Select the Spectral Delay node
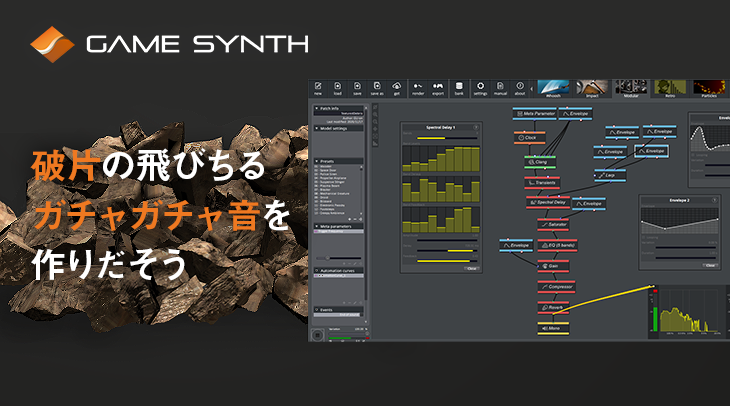This screenshot has width=730, height=406. (x=548, y=203)
